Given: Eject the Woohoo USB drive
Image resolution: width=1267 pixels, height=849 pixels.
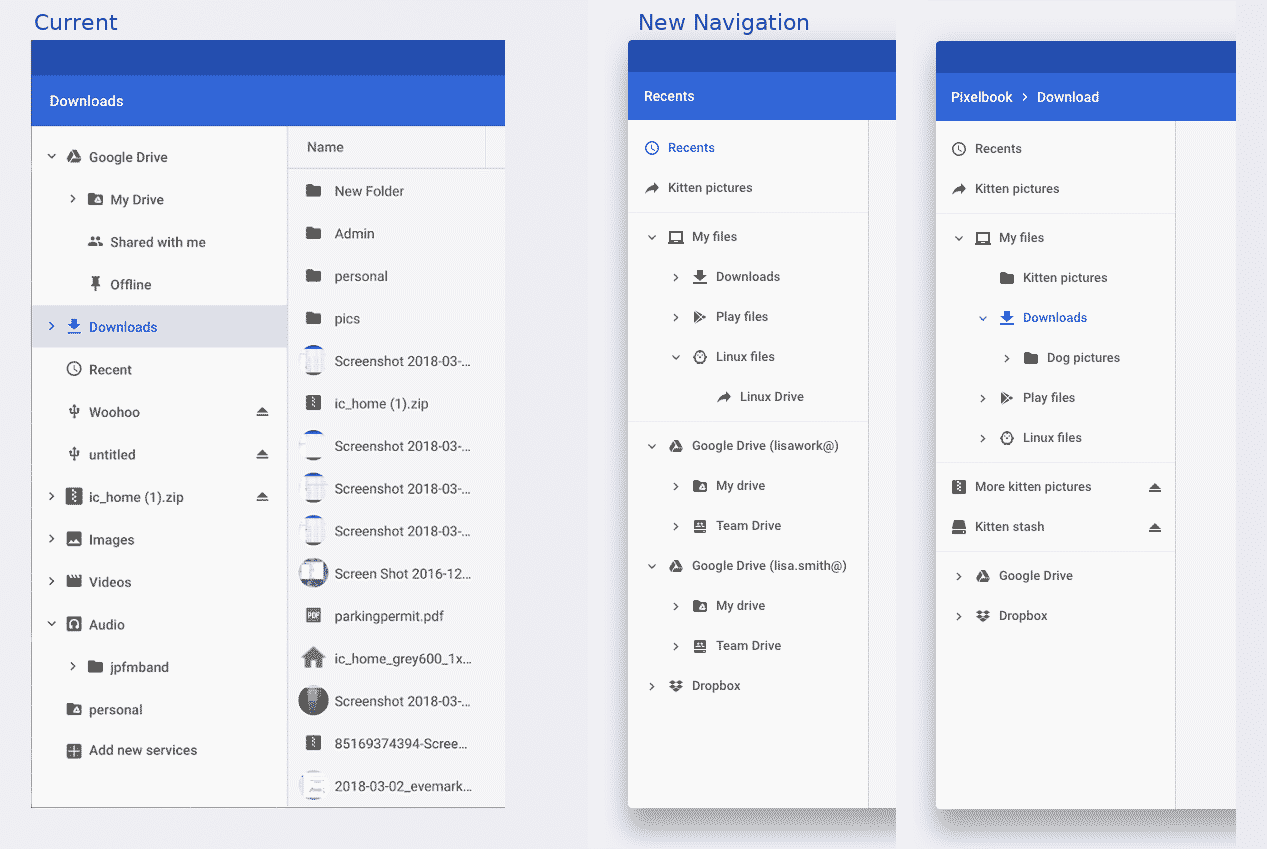Looking at the screenshot, I should click(262, 412).
